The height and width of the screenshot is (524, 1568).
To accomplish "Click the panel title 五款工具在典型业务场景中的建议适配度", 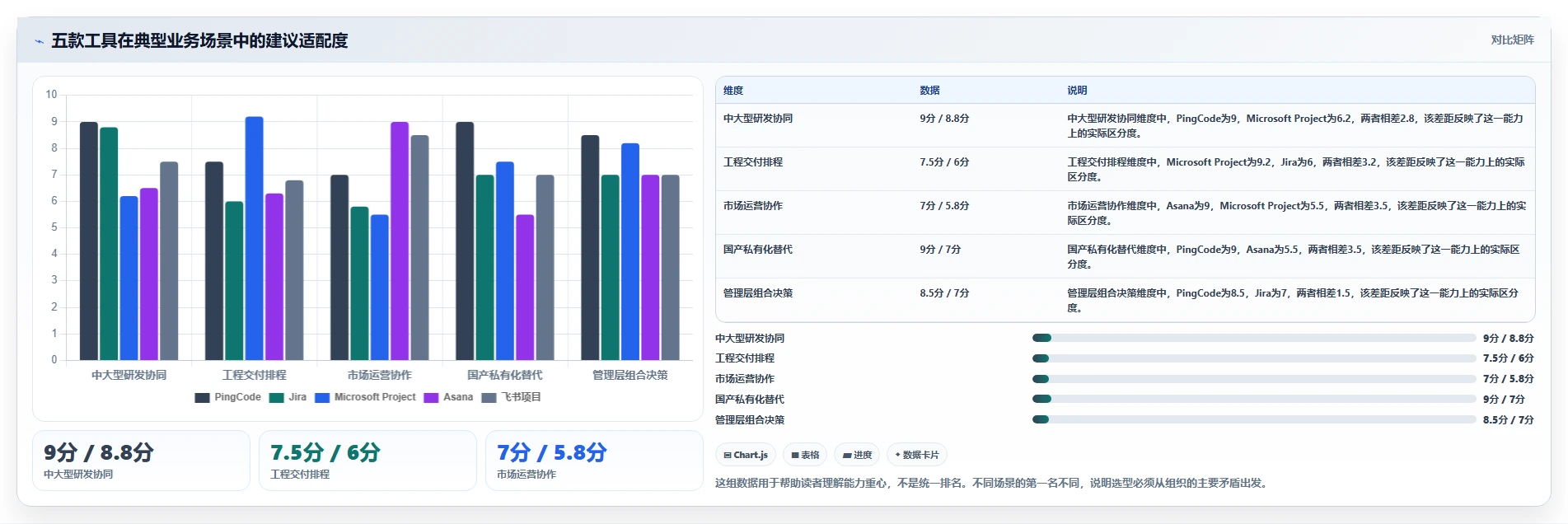I will 199,40.
